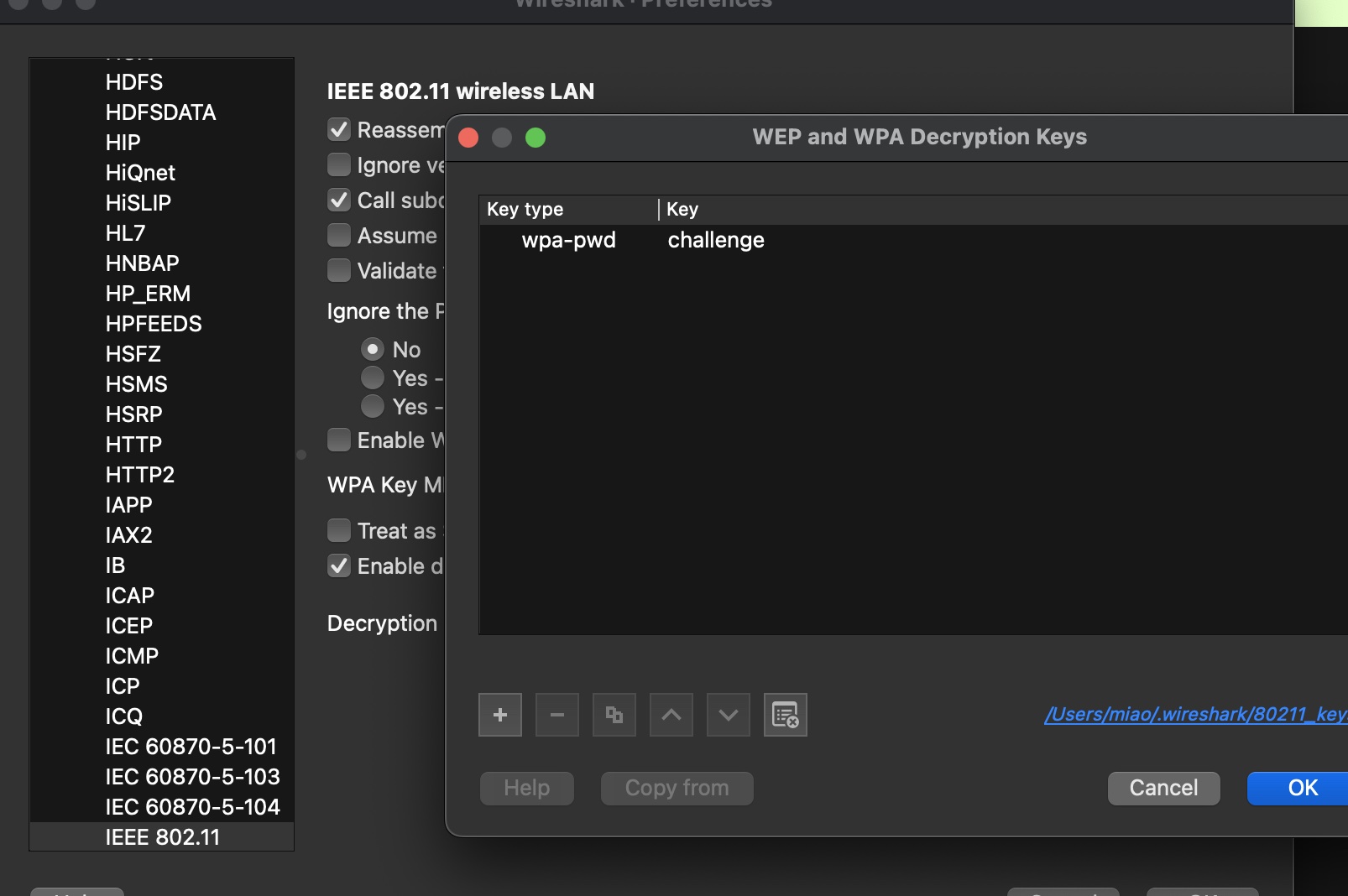Toggle the Reassemble checkbox
Screen dimensions: 1348x896
[339, 130]
